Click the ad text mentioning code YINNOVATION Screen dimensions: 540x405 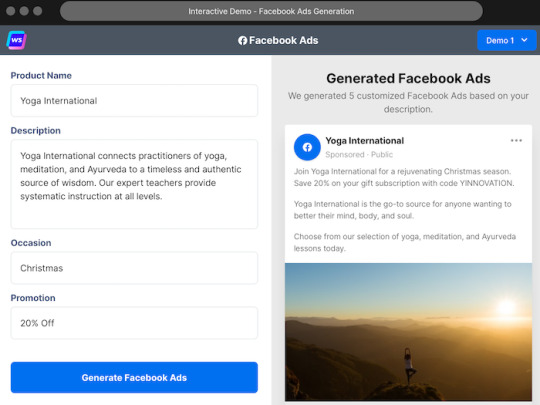point(404,177)
